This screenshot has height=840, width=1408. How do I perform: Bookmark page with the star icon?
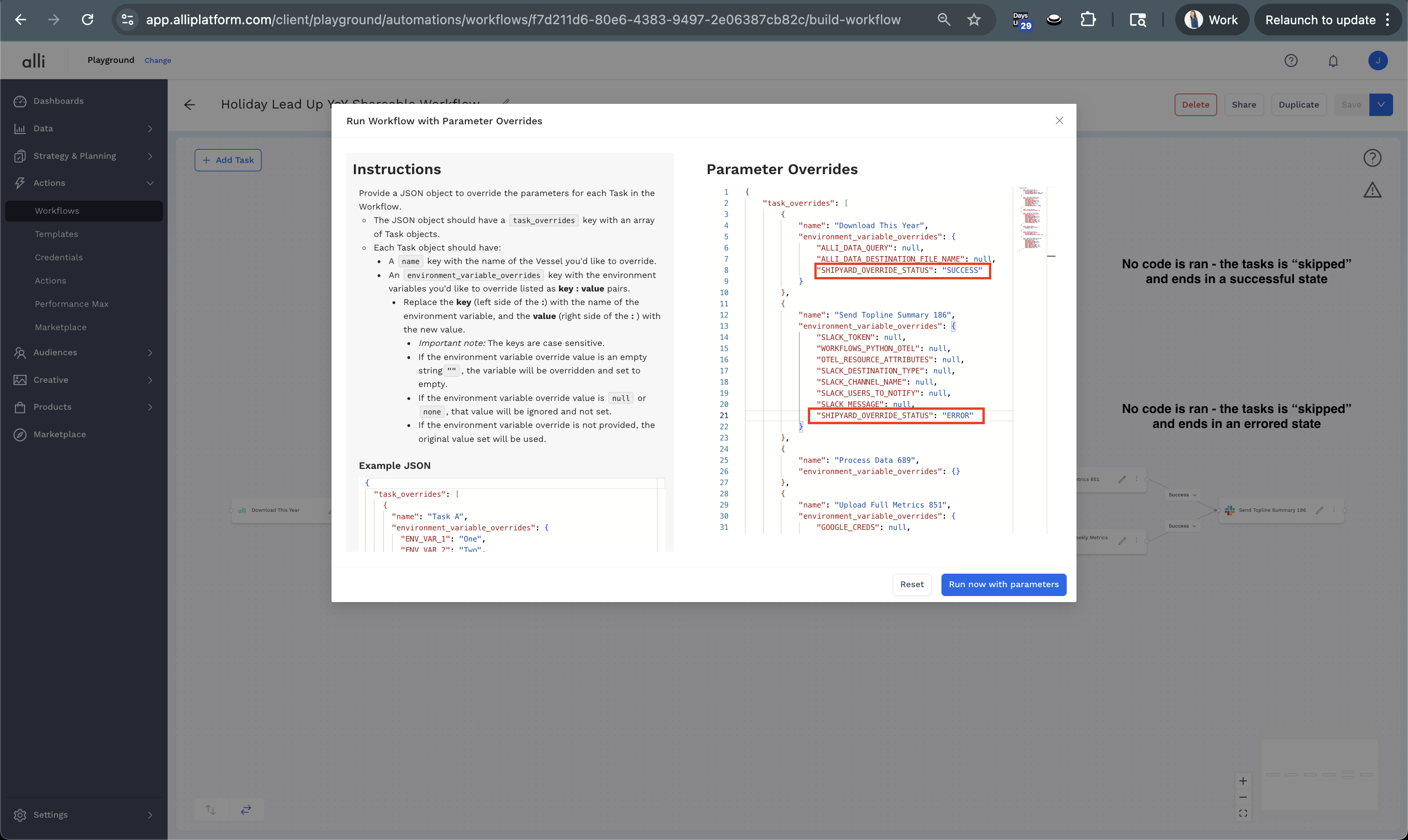pos(974,20)
